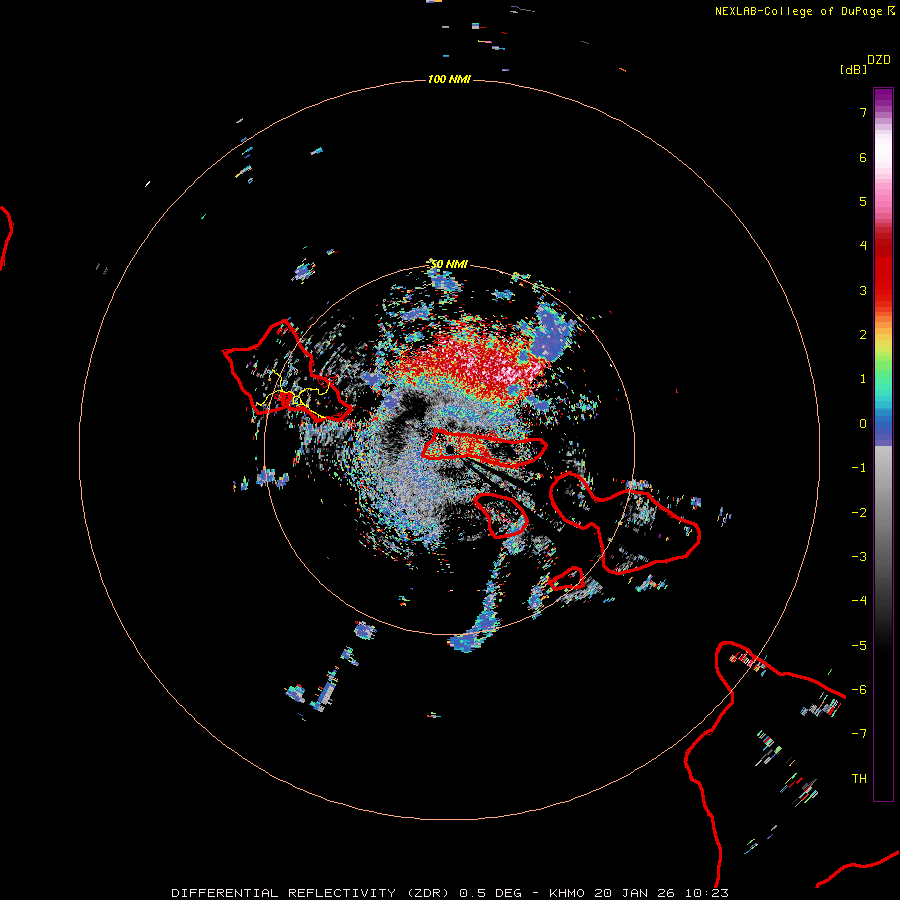900x900 pixels.
Task: Click the -7 value on the dB scale
Action: coord(859,734)
